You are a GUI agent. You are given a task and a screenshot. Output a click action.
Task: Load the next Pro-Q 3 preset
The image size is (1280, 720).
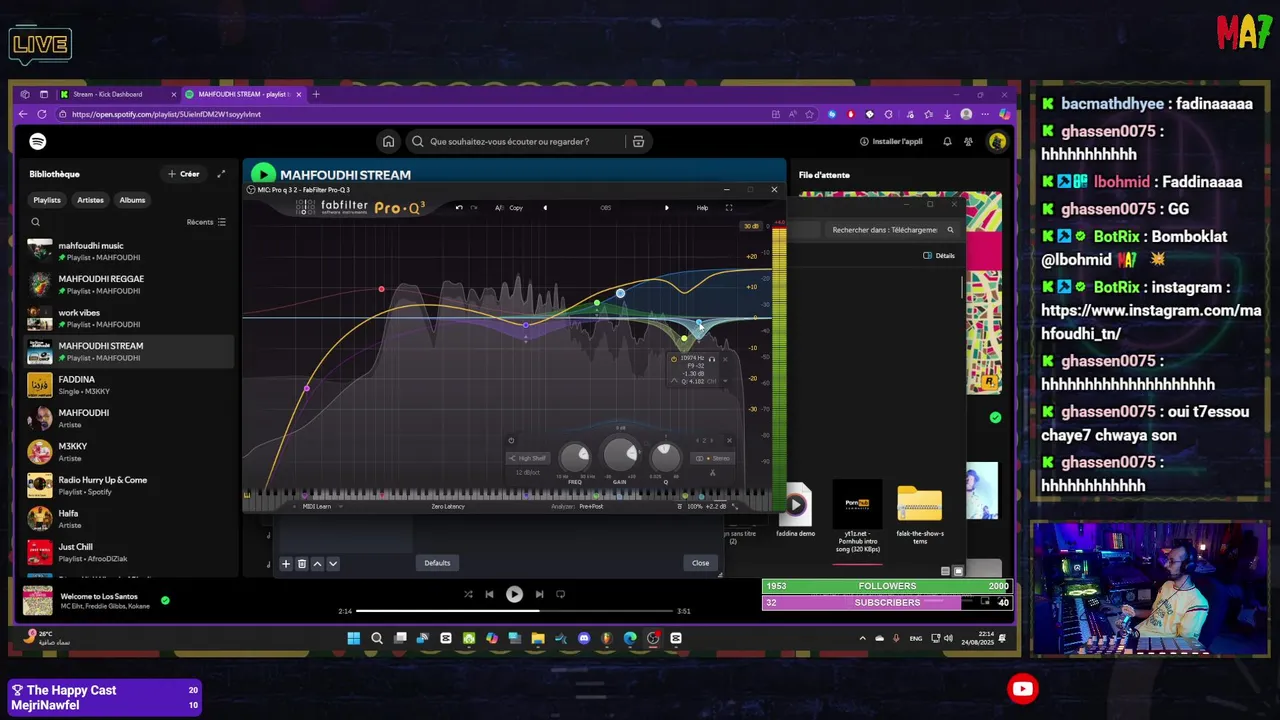pyautogui.click(x=667, y=208)
